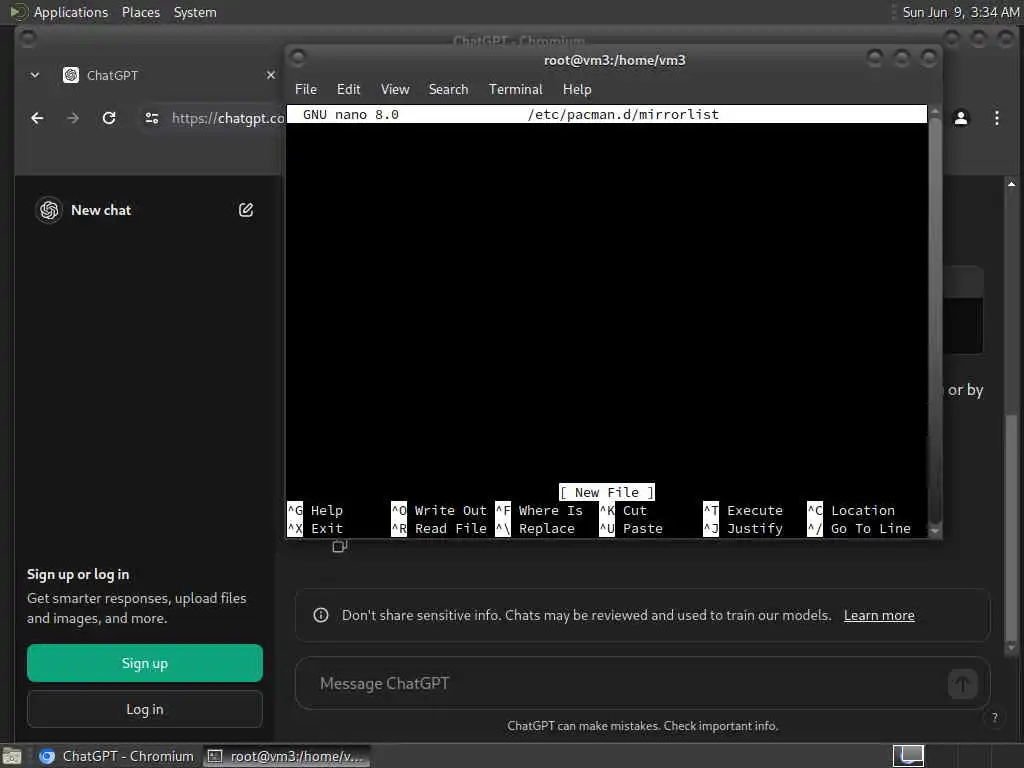Screen dimensions: 1024x768
Task: Open the Help menu in terminal
Action: pyautogui.click(x=577, y=89)
